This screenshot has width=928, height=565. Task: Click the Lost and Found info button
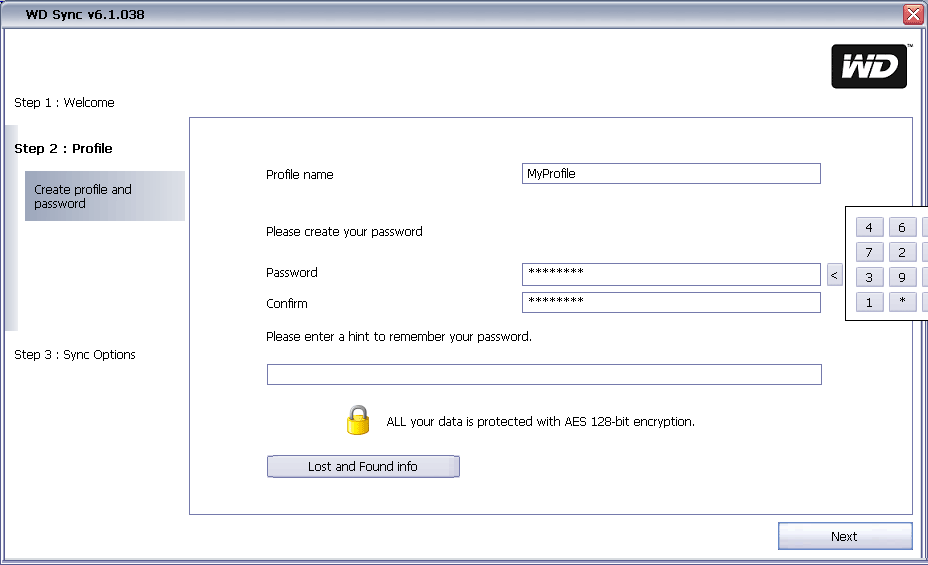[x=363, y=467]
